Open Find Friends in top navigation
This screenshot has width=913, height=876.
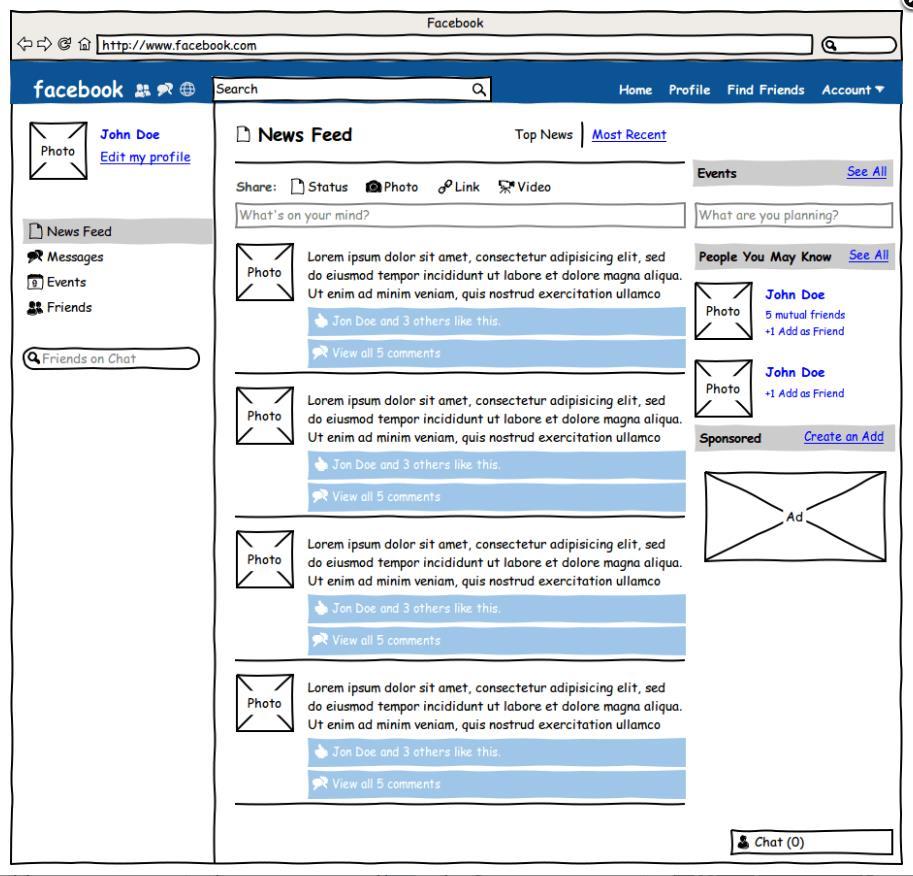click(x=766, y=90)
